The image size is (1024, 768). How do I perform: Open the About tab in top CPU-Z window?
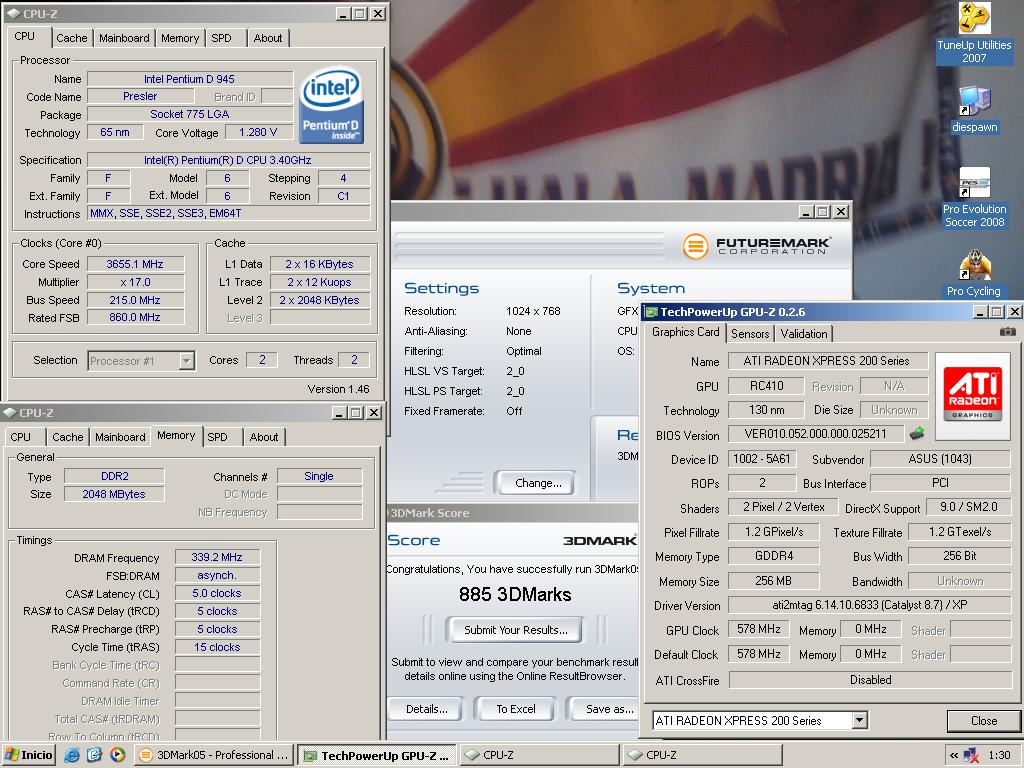268,38
